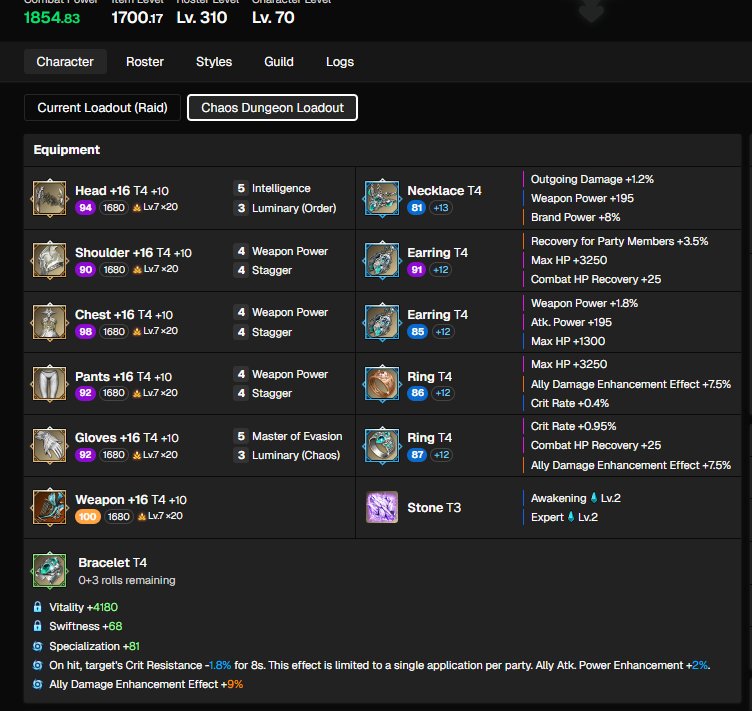Open the Styles tab
Viewport: 752px width, 711px height.
214,62
